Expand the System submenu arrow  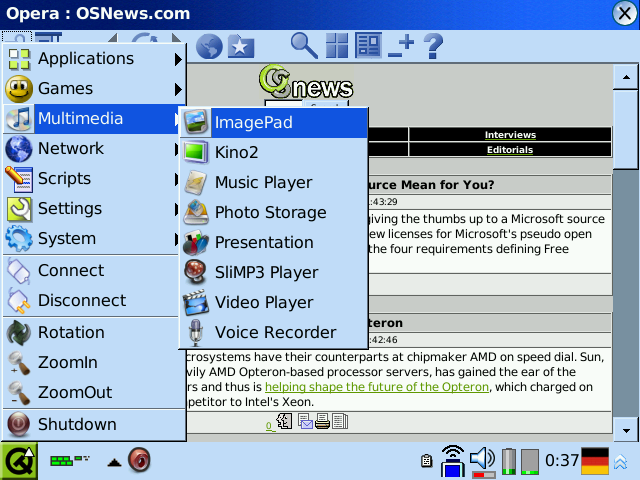(176, 239)
